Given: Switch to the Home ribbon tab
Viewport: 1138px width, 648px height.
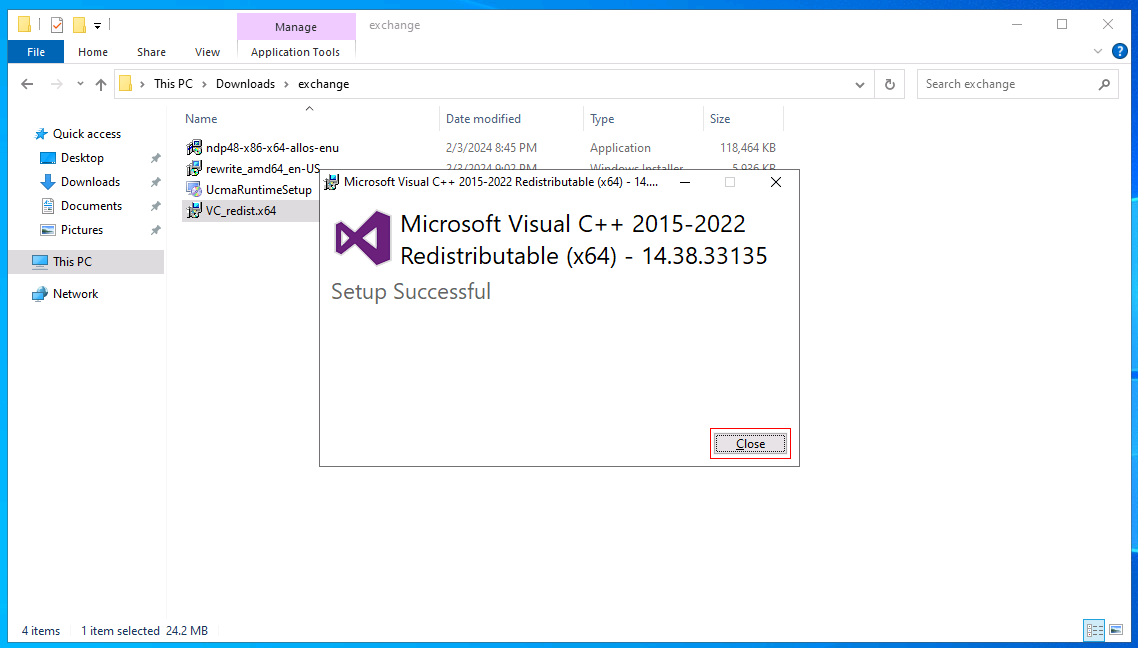Looking at the screenshot, I should (93, 52).
